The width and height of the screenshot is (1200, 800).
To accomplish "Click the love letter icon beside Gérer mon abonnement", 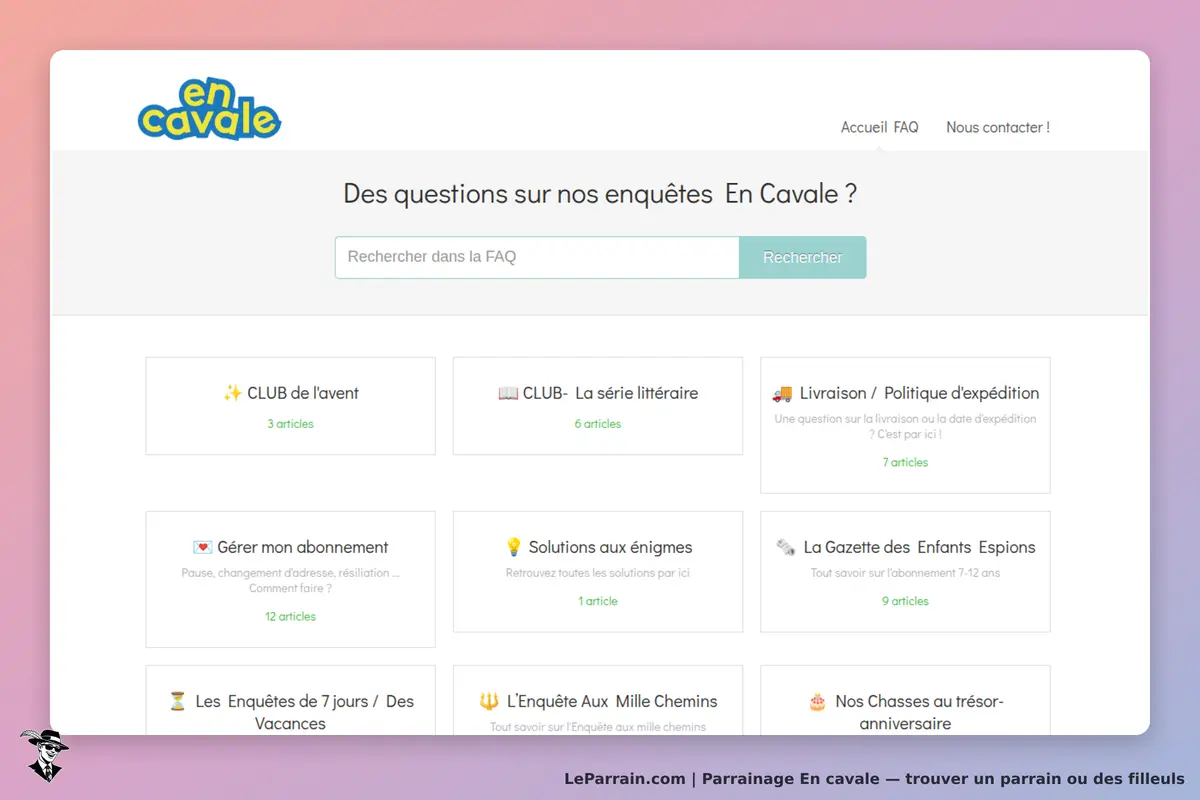I will (x=202, y=547).
